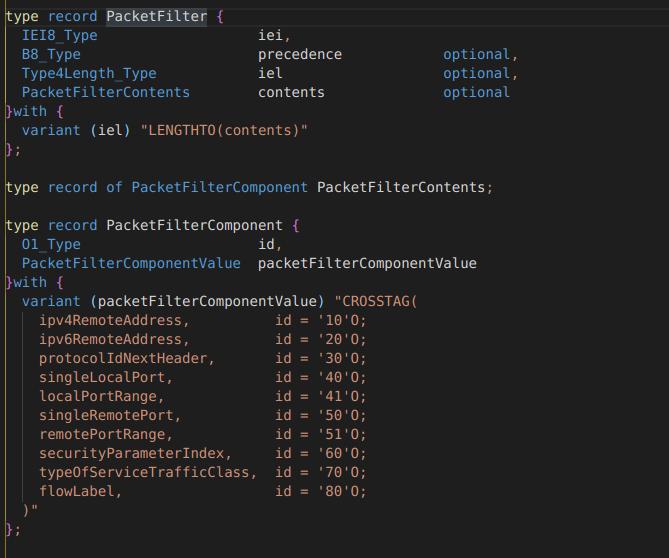Click Type4Length_Type in the record
The image size is (669, 558).
89,73
